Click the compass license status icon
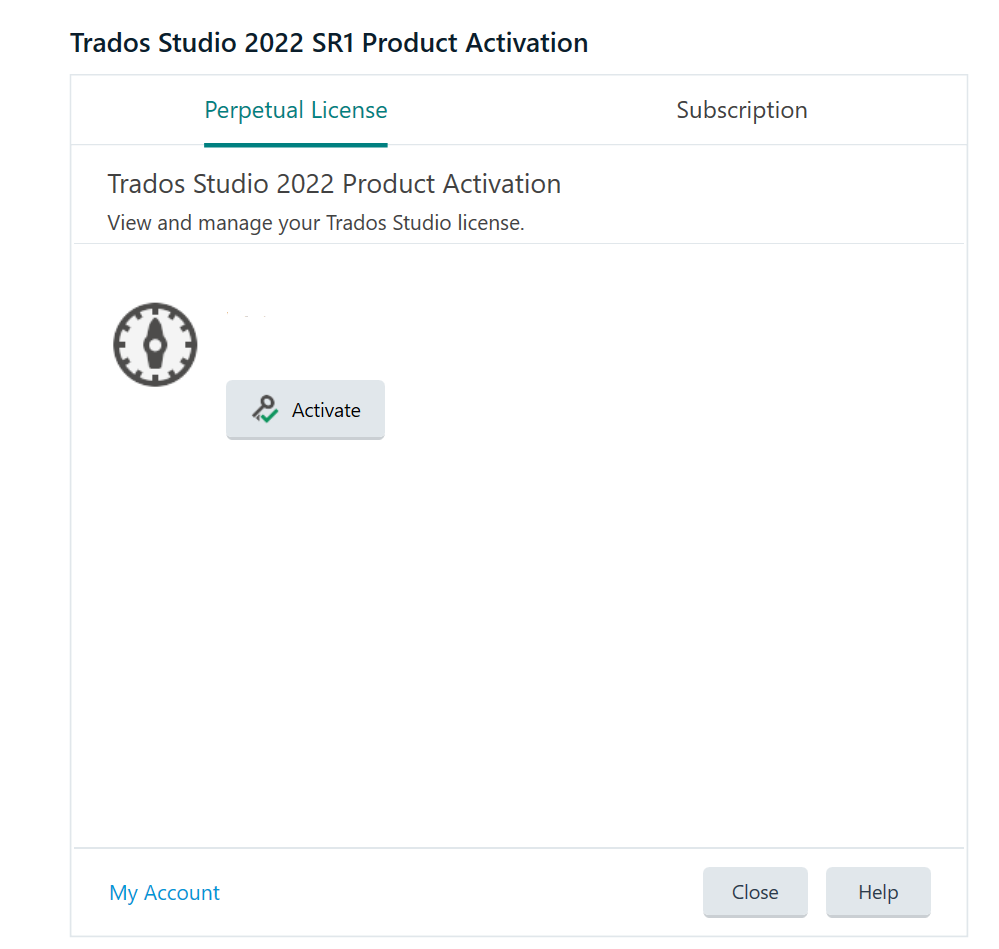This screenshot has height=949, width=999. pyautogui.click(x=155, y=344)
